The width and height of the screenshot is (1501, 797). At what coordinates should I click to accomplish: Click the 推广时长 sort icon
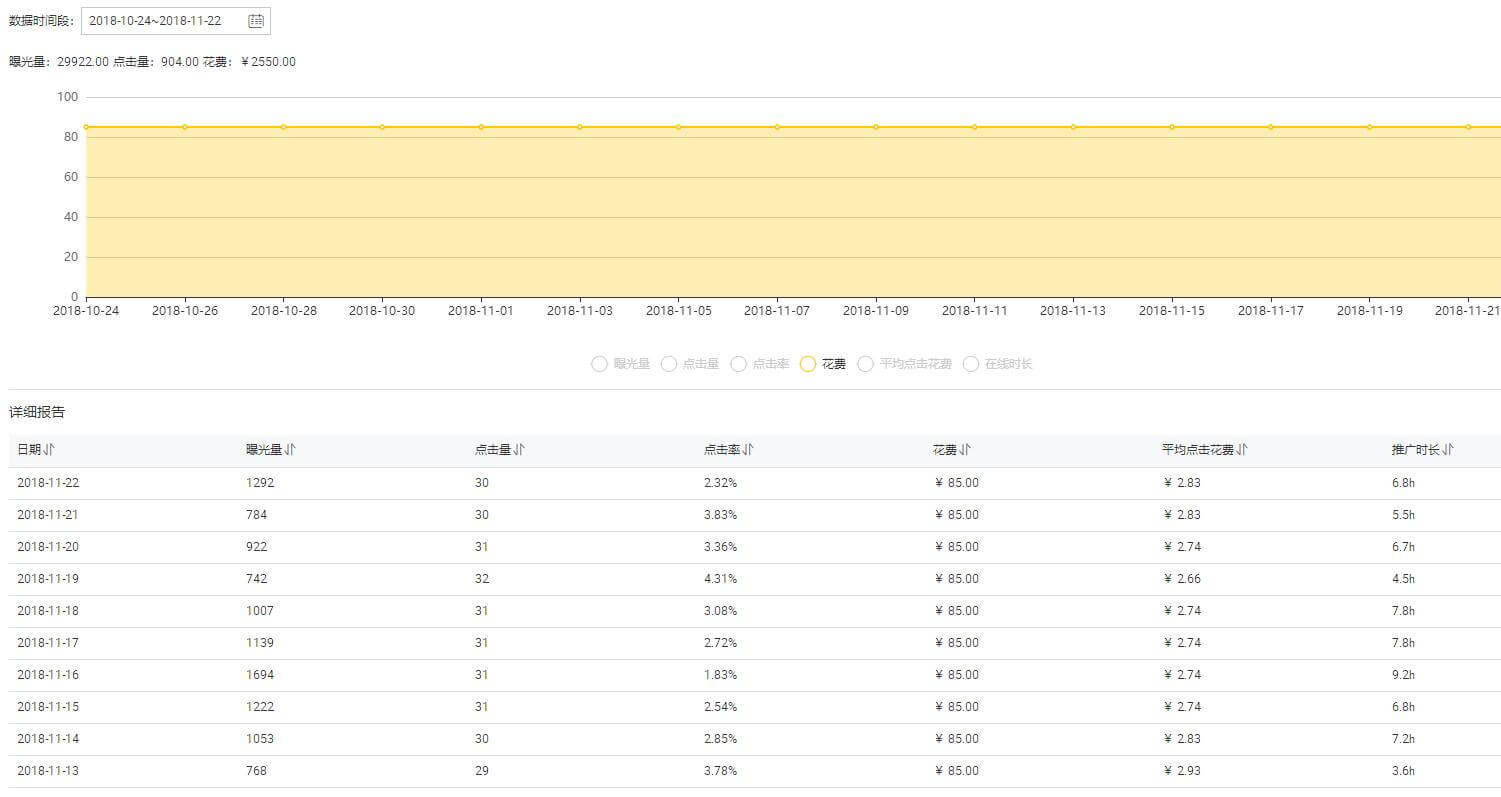[x=1448, y=450]
